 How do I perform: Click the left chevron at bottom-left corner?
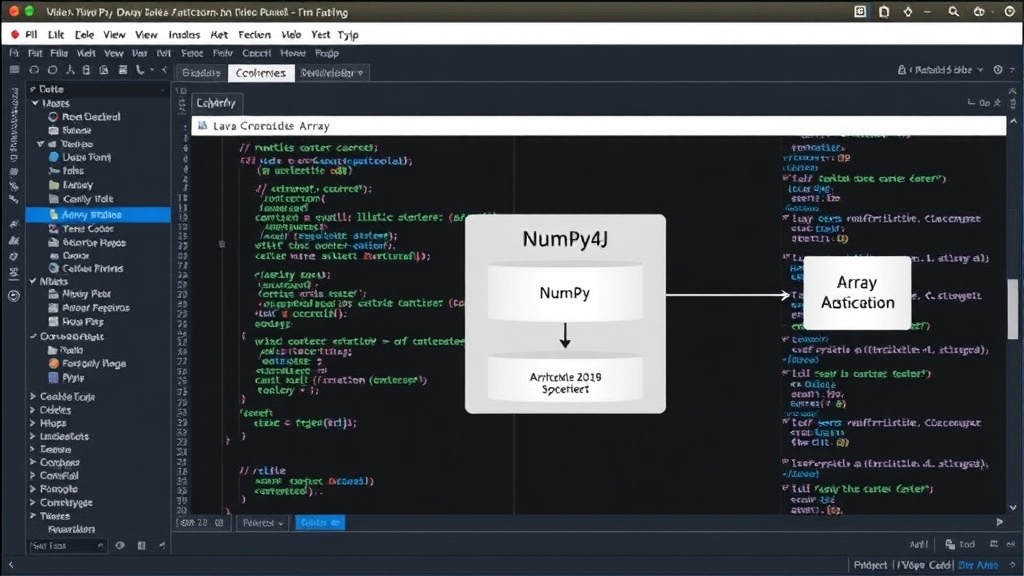pyautogui.click(x=11, y=565)
